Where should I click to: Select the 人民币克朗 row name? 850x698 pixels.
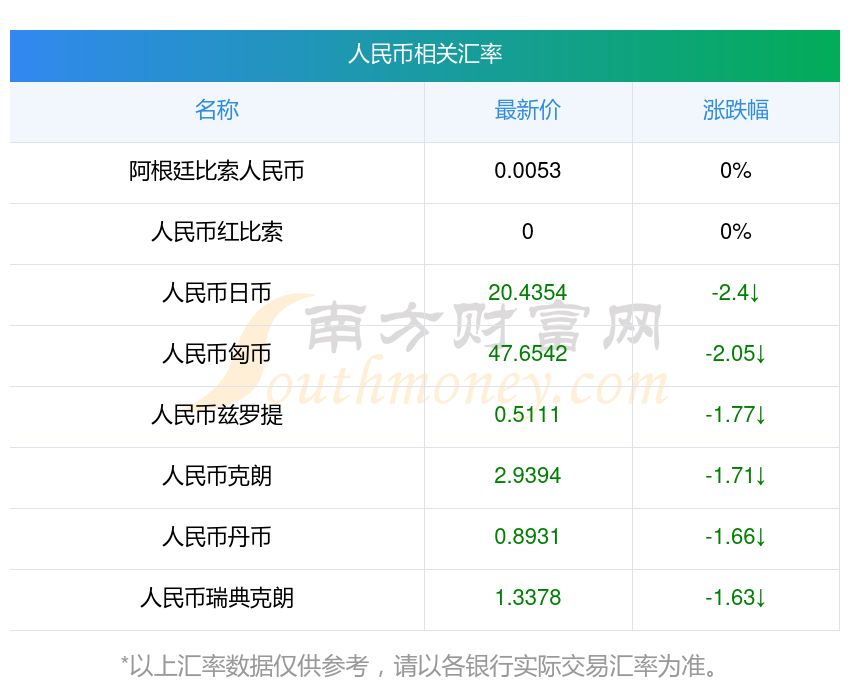[x=217, y=476]
